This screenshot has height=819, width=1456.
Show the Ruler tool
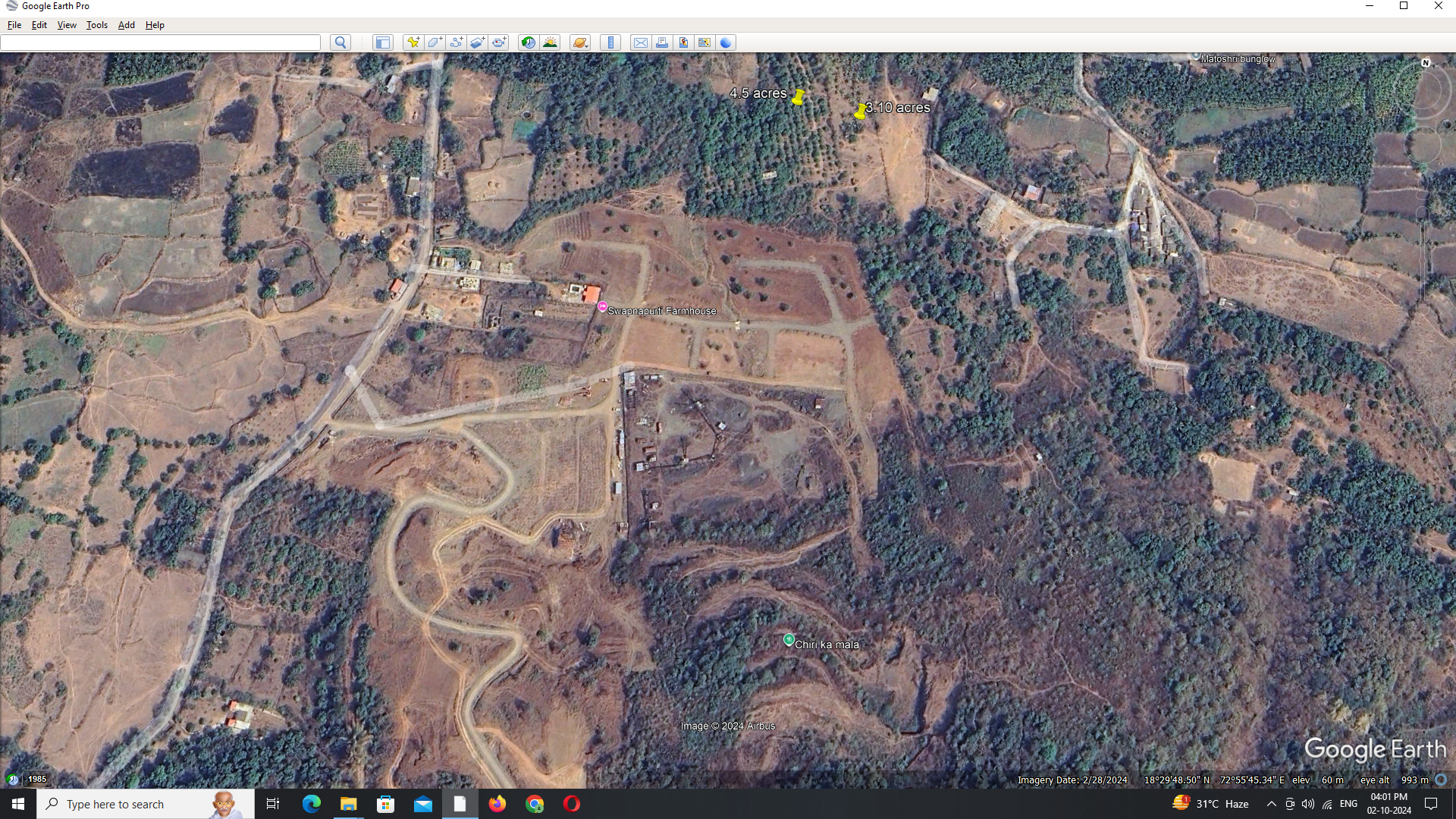[x=610, y=42]
